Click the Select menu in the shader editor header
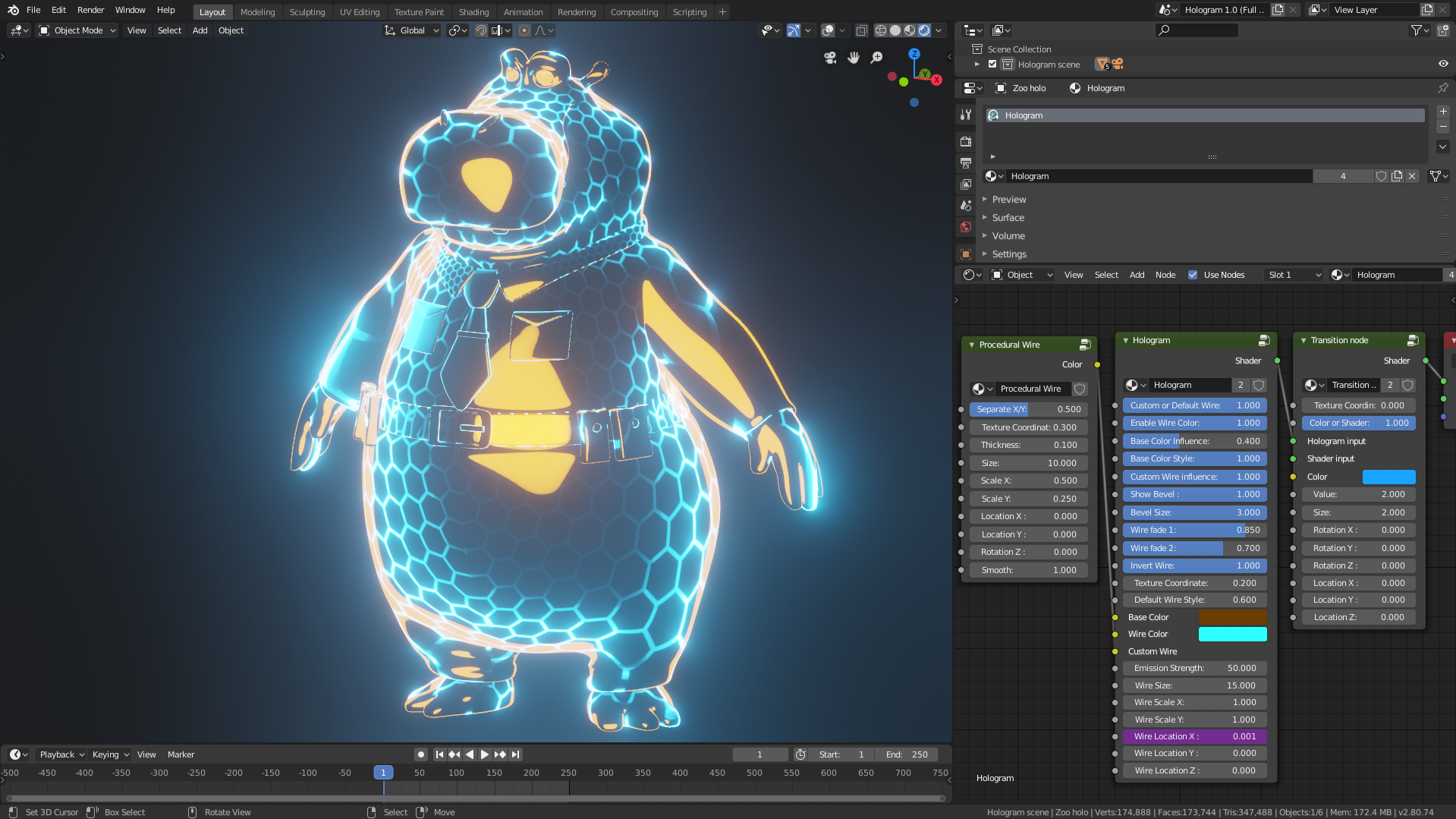The width and height of the screenshot is (1456, 819). [1106, 275]
